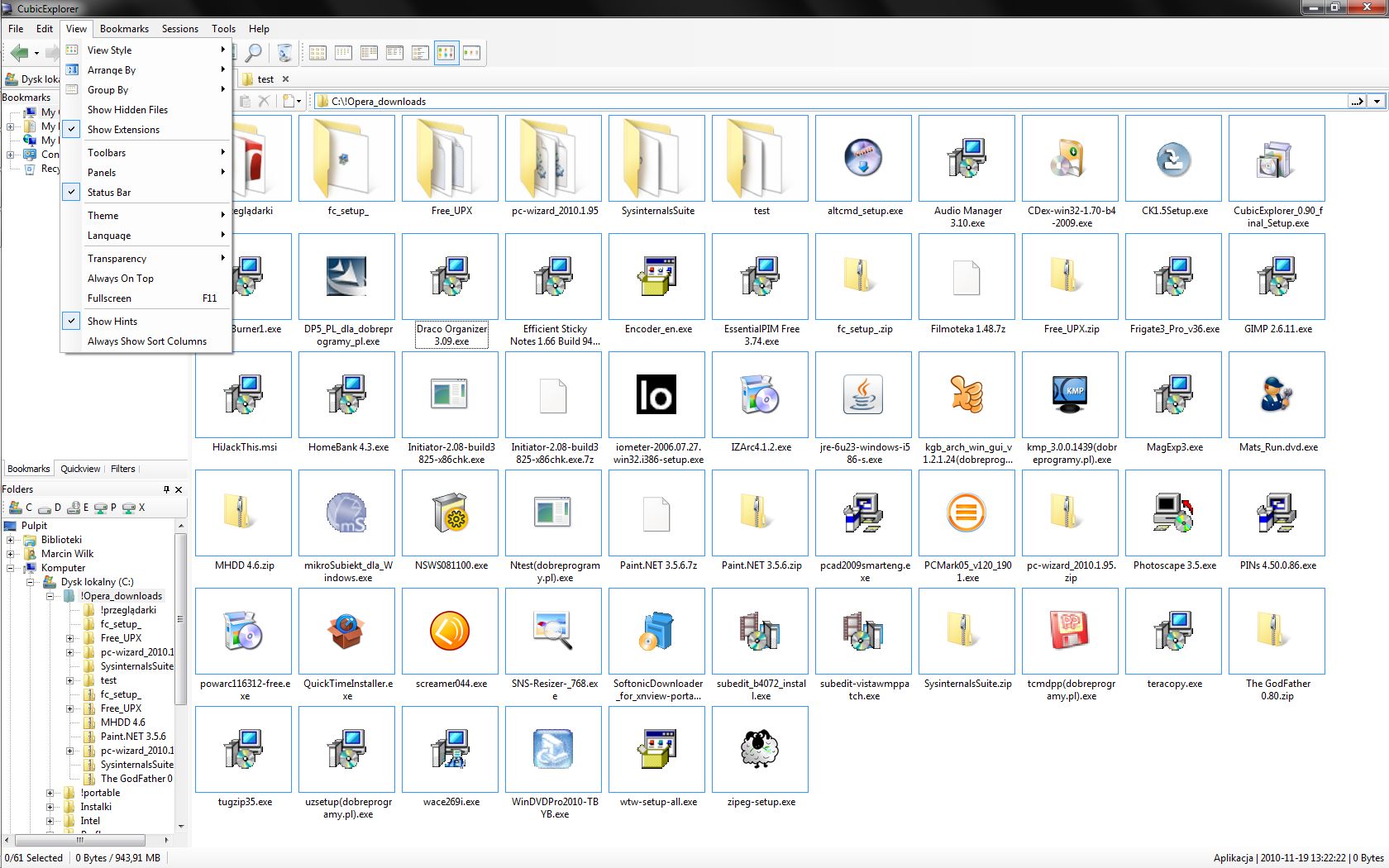Close the test tab with its X
Viewport: 1389px width, 868px height.
[286, 79]
